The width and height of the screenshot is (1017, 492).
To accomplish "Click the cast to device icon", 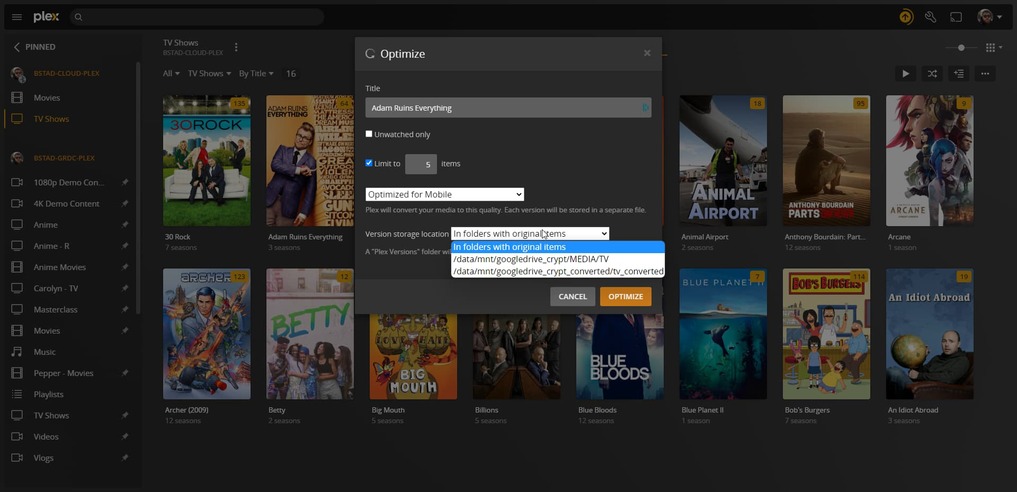I will click(x=956, y=17).
